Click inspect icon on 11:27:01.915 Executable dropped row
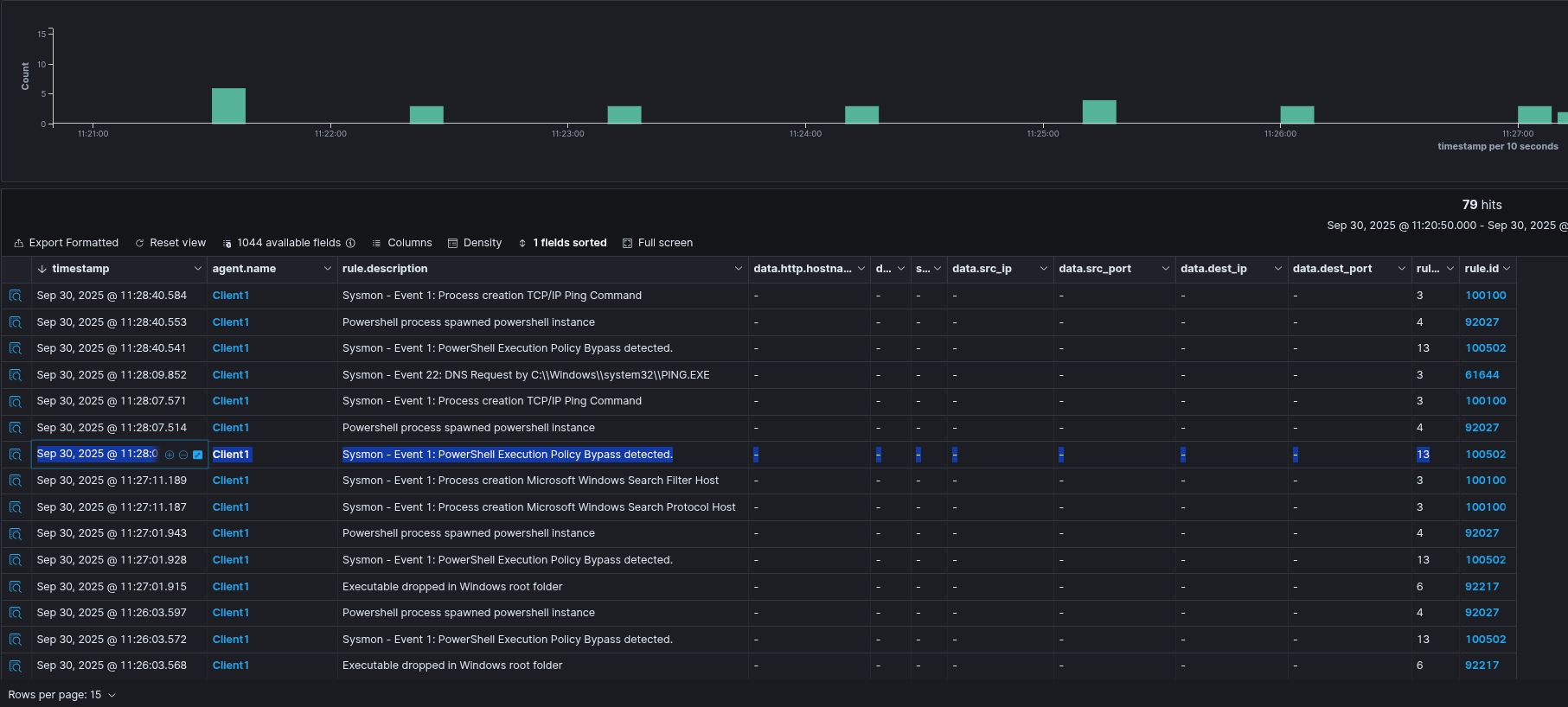The height and width of the screenshot is (707, 1568). [16, 587]
